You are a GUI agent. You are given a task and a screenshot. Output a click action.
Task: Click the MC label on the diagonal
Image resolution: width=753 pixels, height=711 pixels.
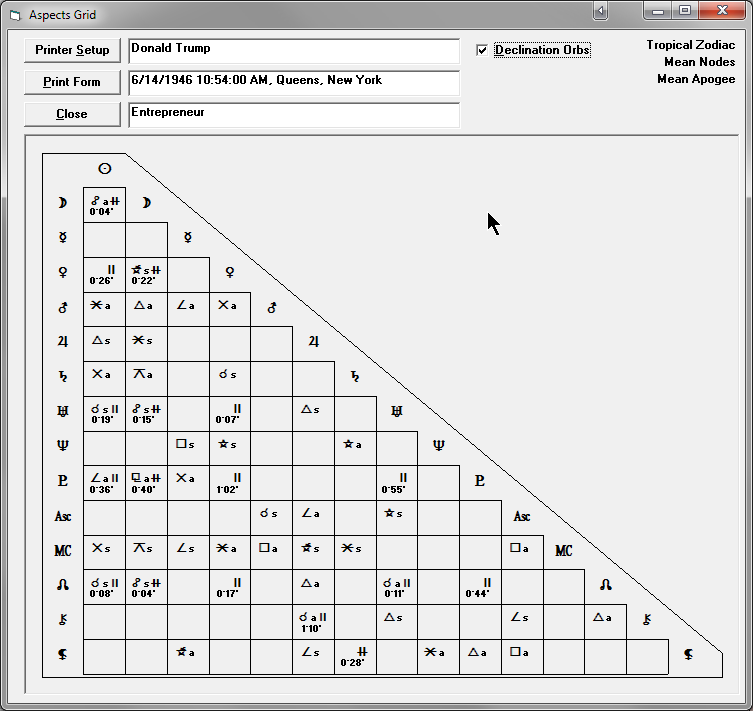point(564,551)
